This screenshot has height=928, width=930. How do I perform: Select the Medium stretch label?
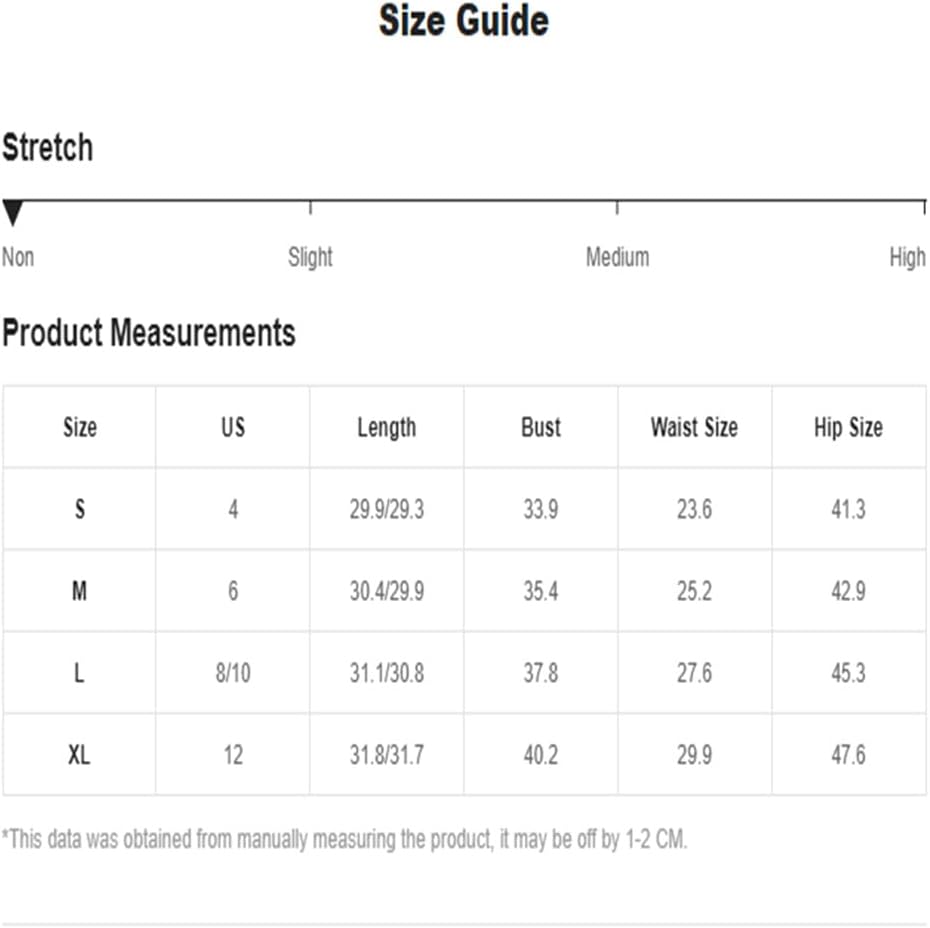coord(617,257)
